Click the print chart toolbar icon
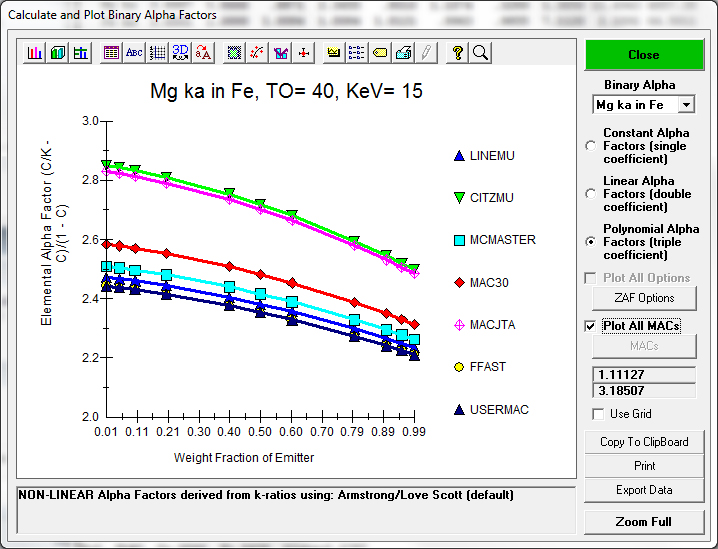 point(403,53)
